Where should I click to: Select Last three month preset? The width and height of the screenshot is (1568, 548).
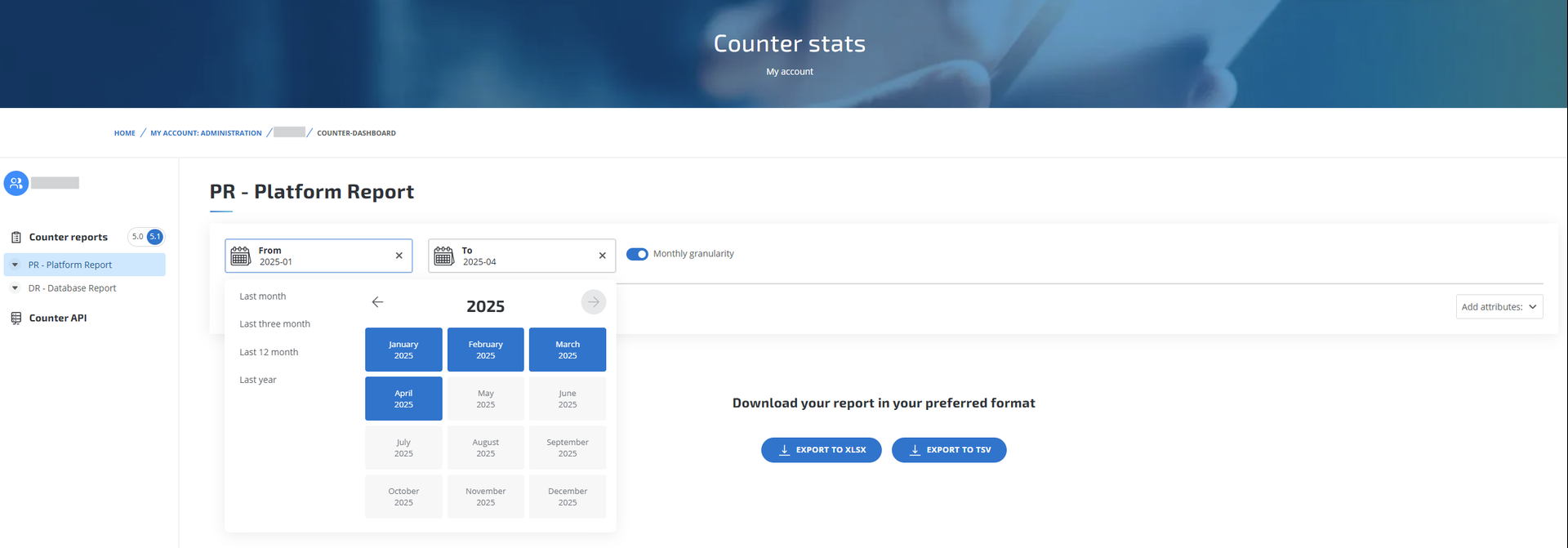275,324
